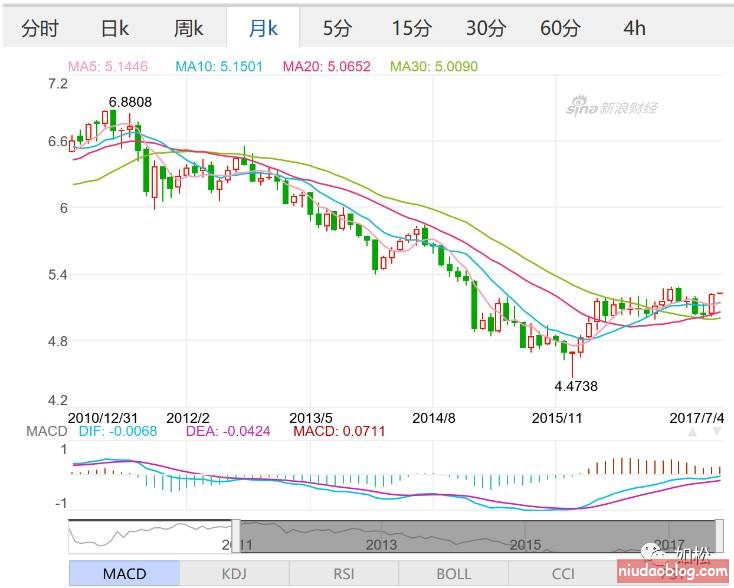This screenshot has width=734, height=588.
Task: Select the MACD indicator button
Action: (x=125, y=573)
